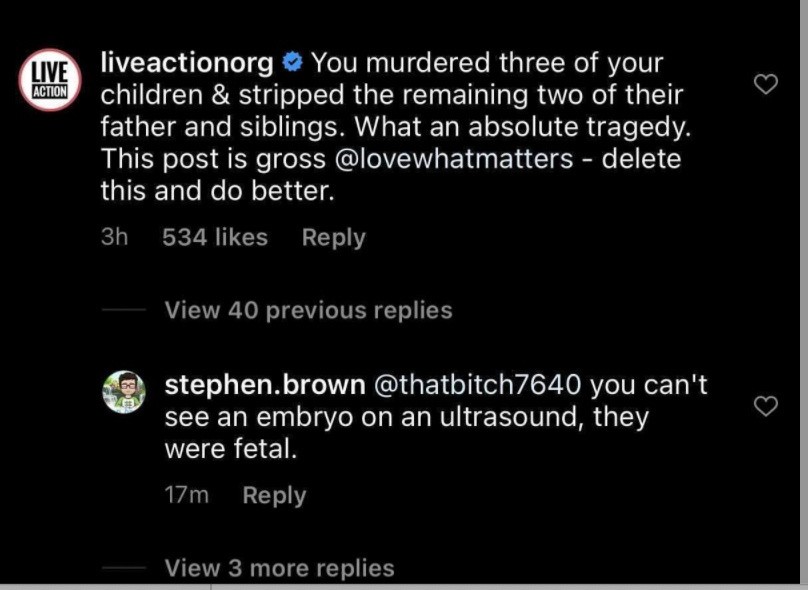
Task: Click the 3h timestamp on the comment
Action: 114,237
